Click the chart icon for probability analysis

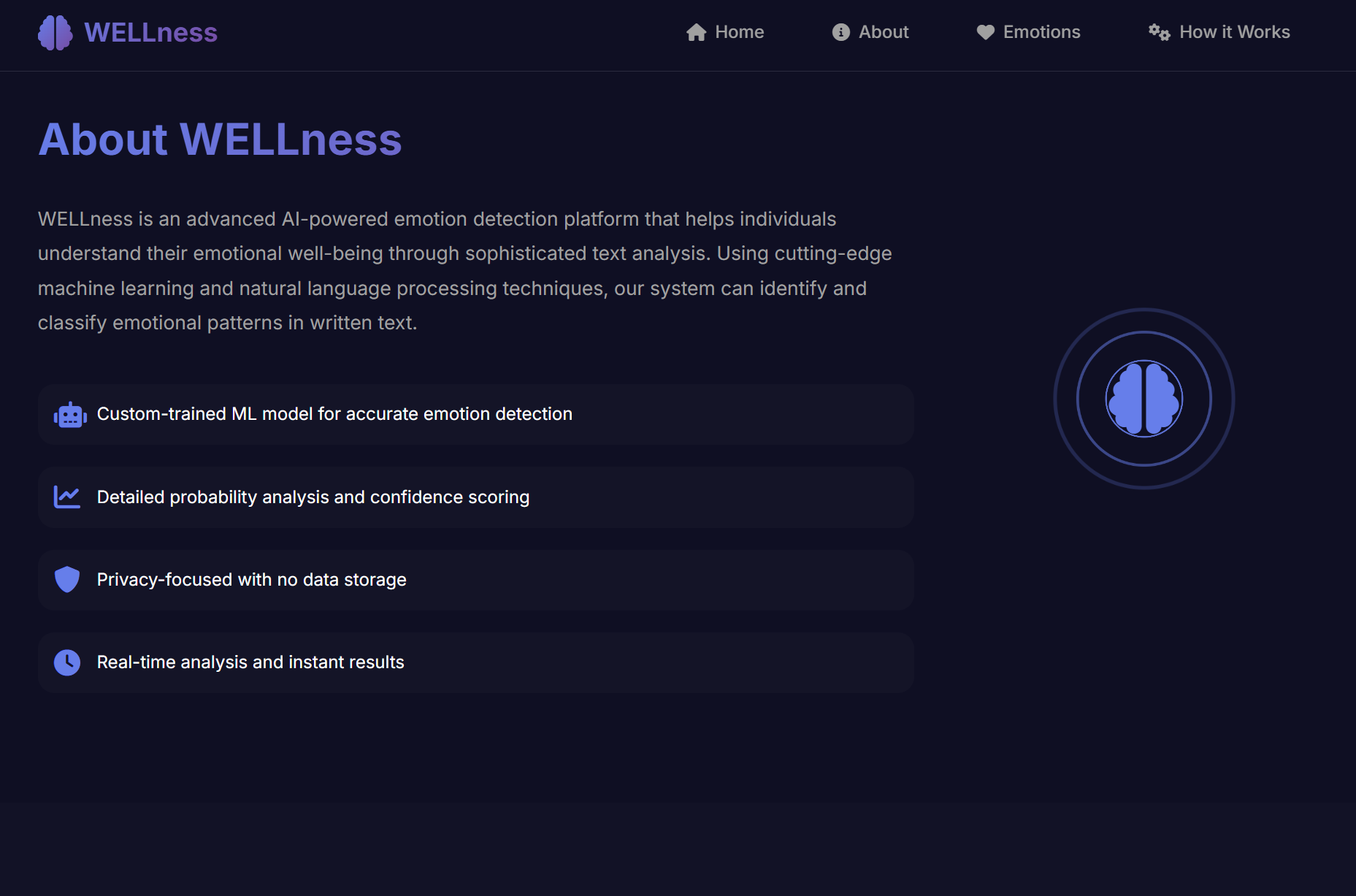[66, 497]
